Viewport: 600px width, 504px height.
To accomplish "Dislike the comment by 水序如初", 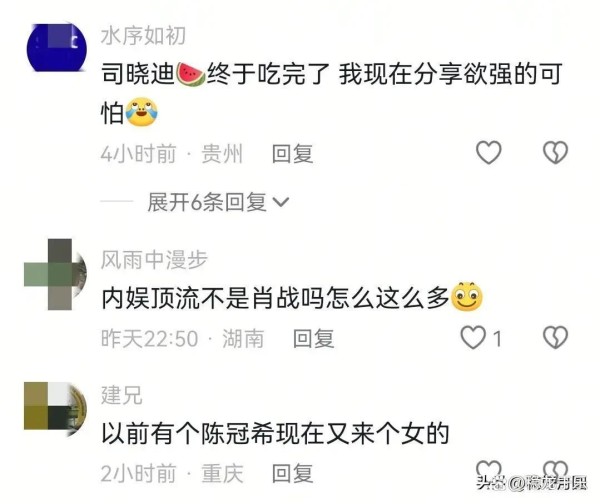I will click(x=555, y=152).
